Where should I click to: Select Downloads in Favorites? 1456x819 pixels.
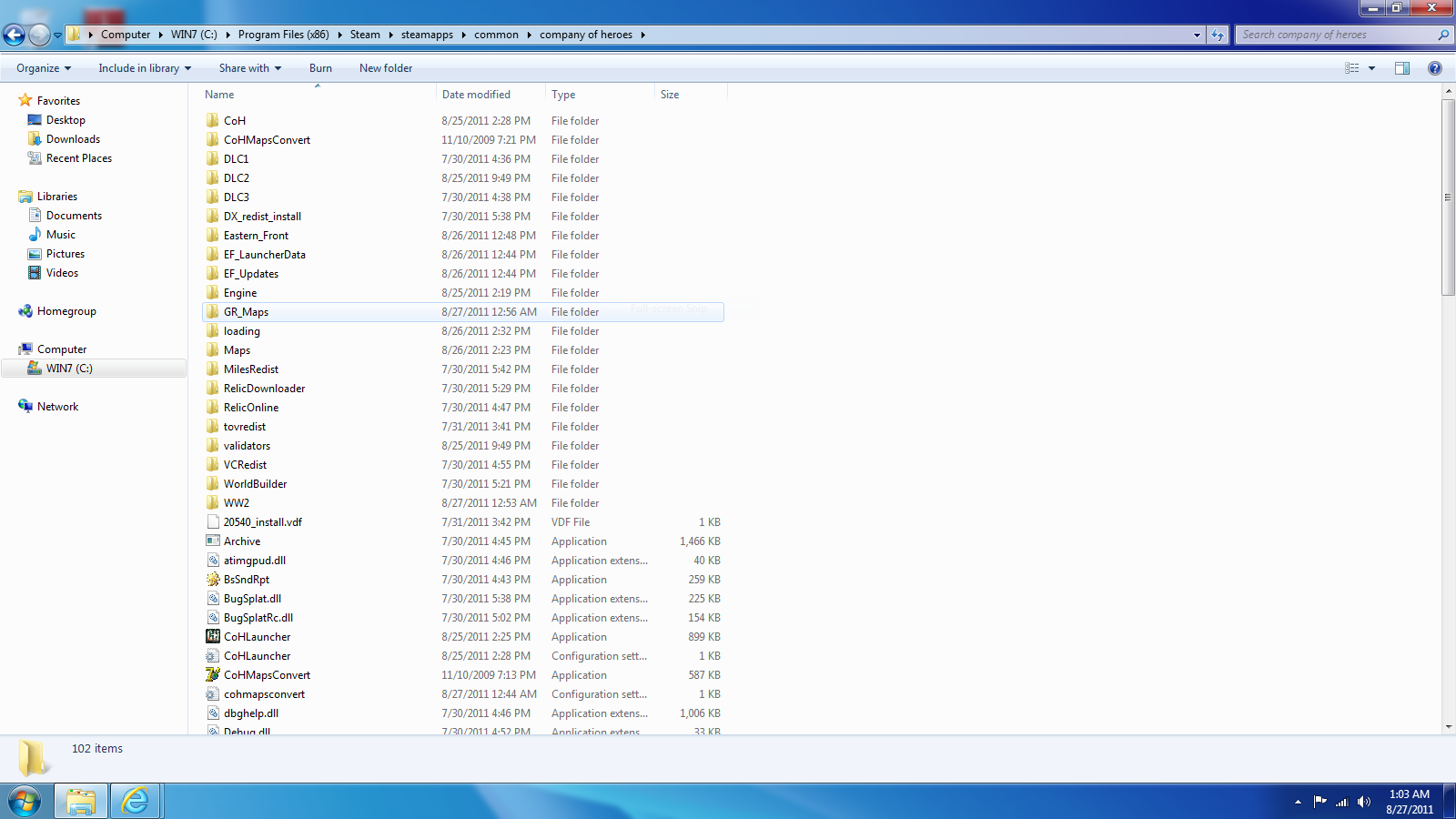73,139
